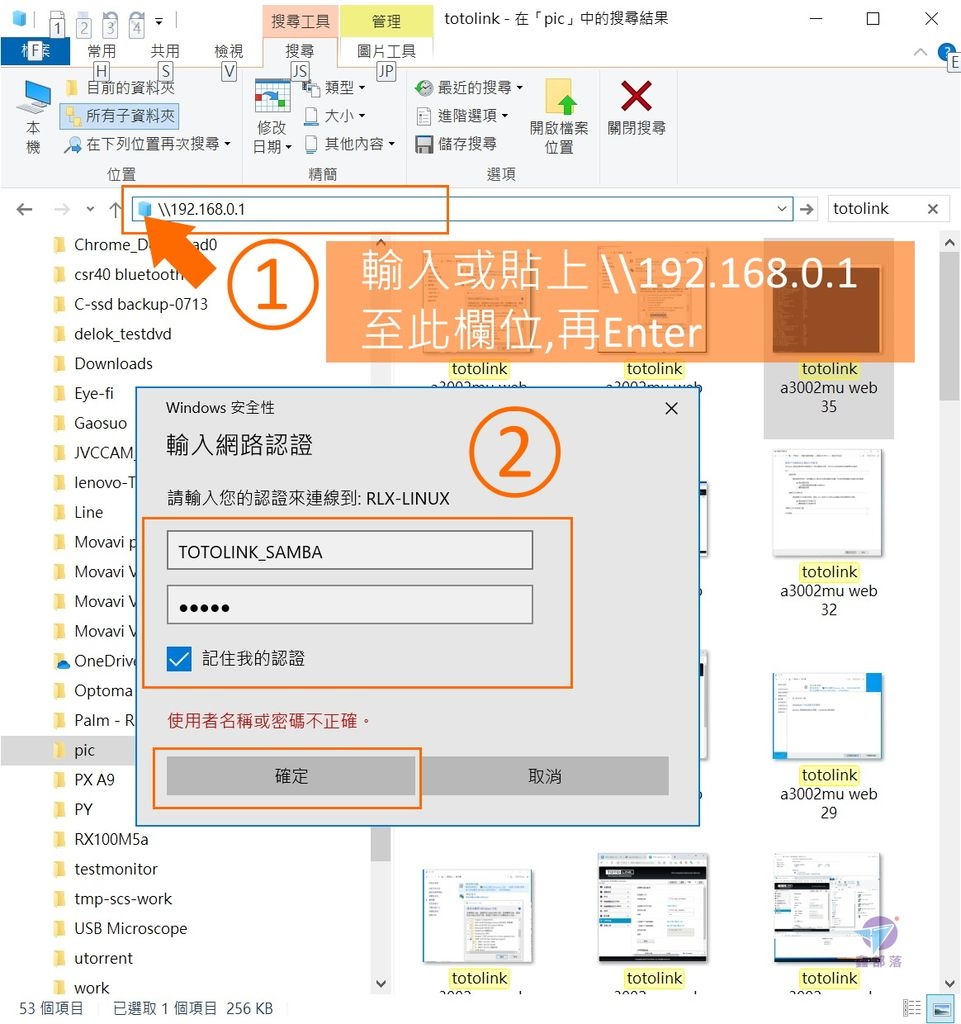
Task: Go back with the left arrow button
Action: [x=25, y=209]
